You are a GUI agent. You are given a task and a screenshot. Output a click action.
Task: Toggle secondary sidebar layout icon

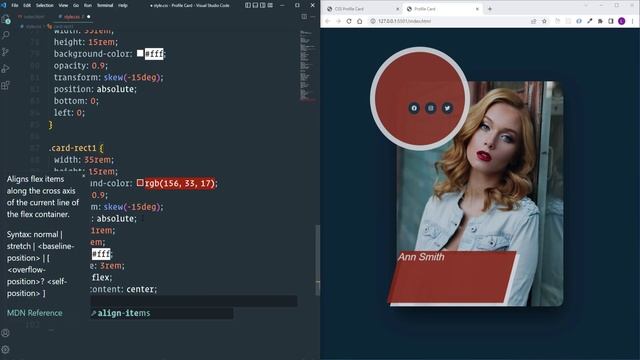262,5
